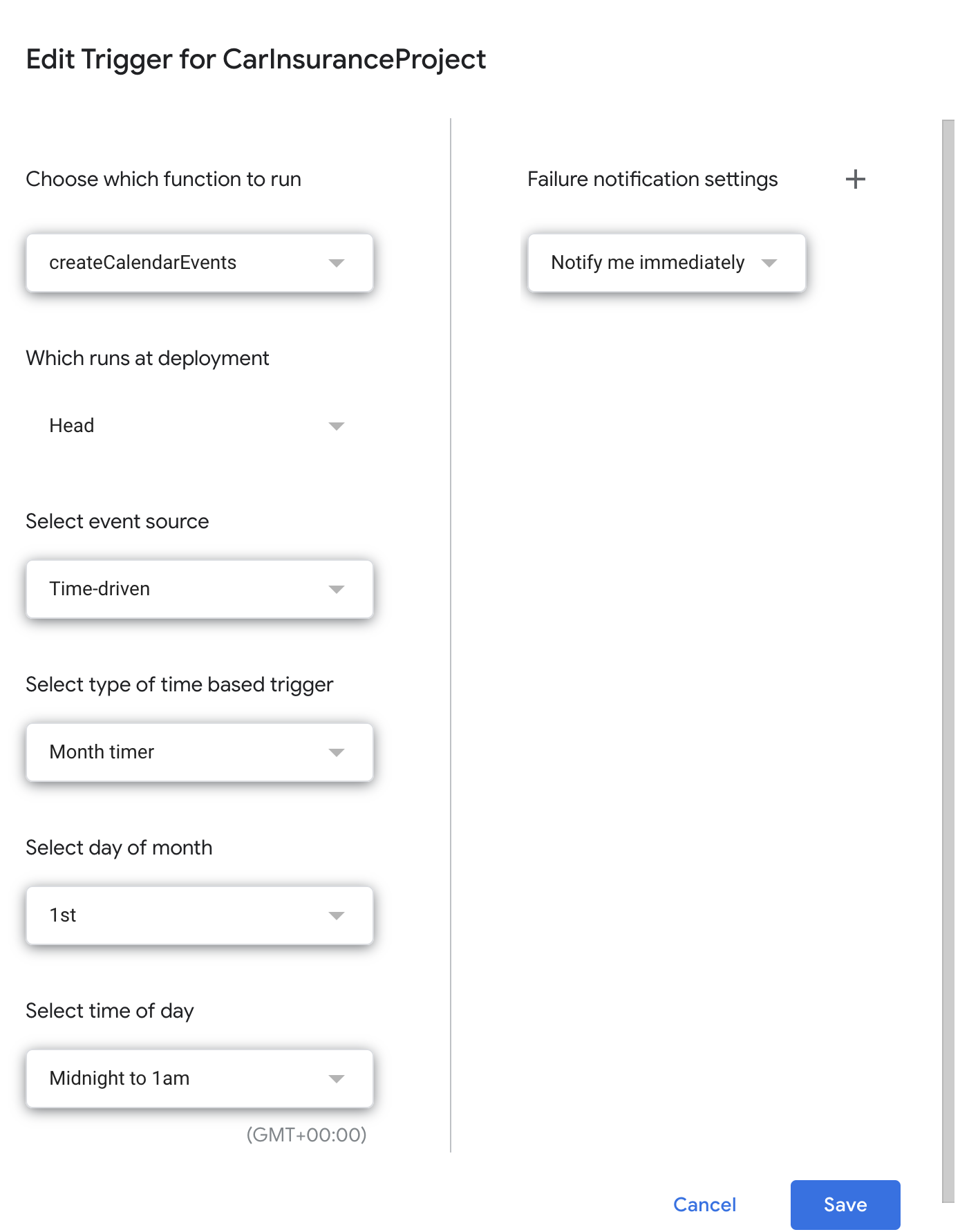
Task: Click the arrow beside Notify me immediately
Action: 771,263
